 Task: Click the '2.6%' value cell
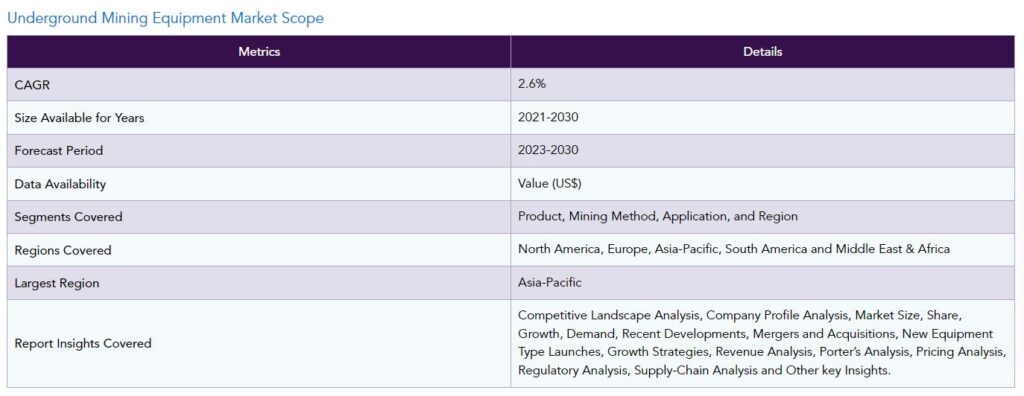pyautogui.click(x=763, y=85)
